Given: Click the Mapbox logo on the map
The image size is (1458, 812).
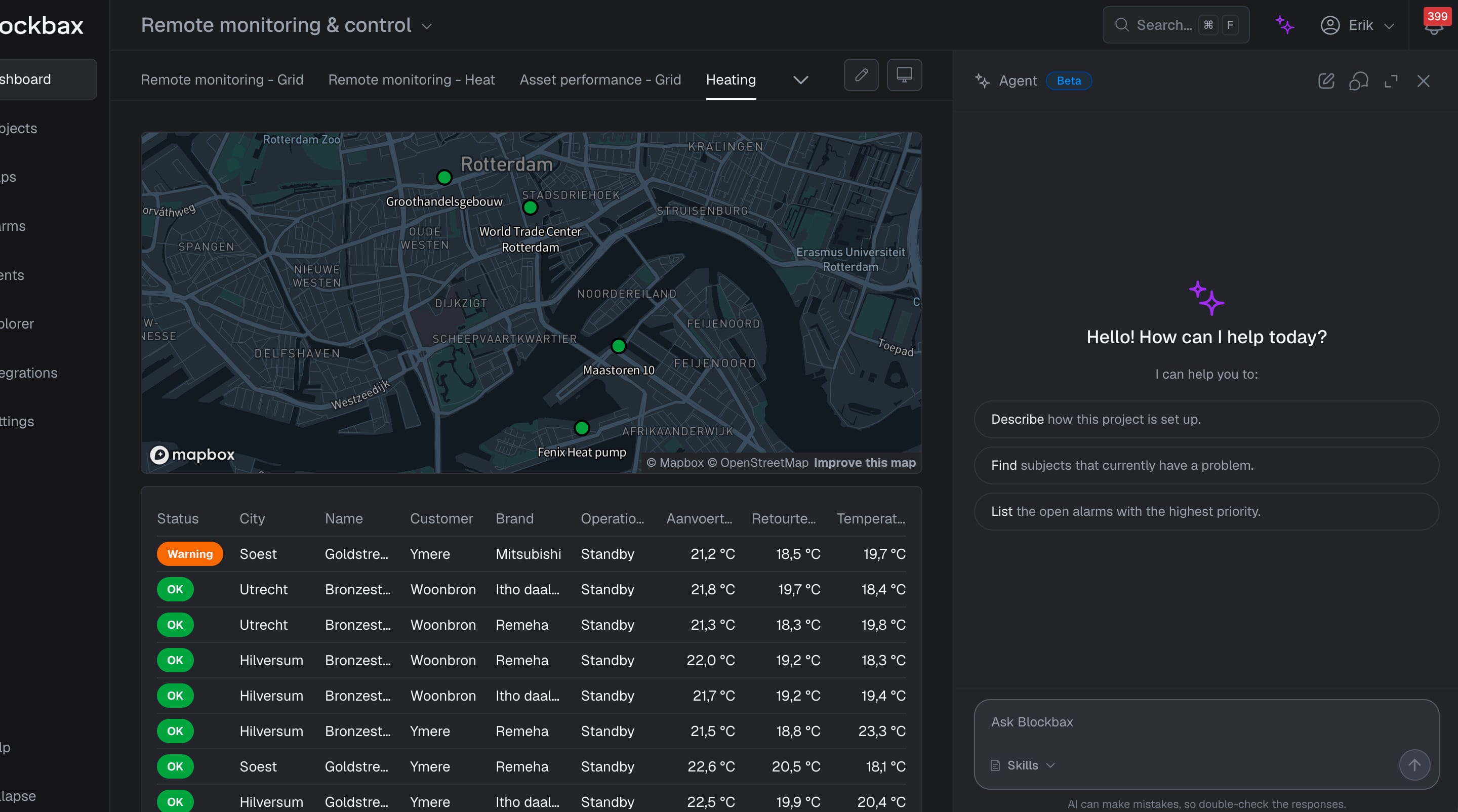Looking at the screenshot, I should tap(192, 455).
